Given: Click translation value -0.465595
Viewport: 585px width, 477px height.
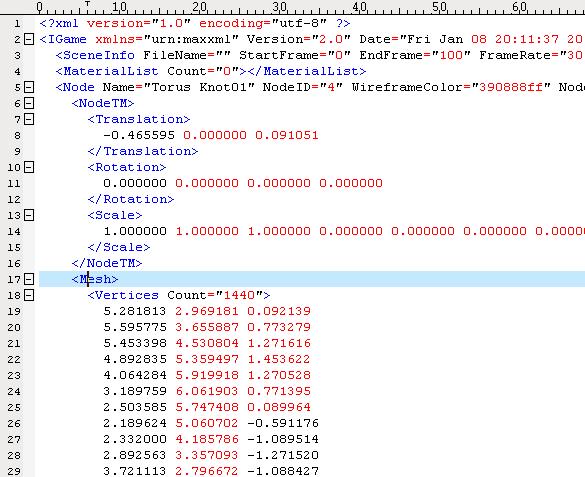Looking at the screenshot, I should [x=139, y=135].
